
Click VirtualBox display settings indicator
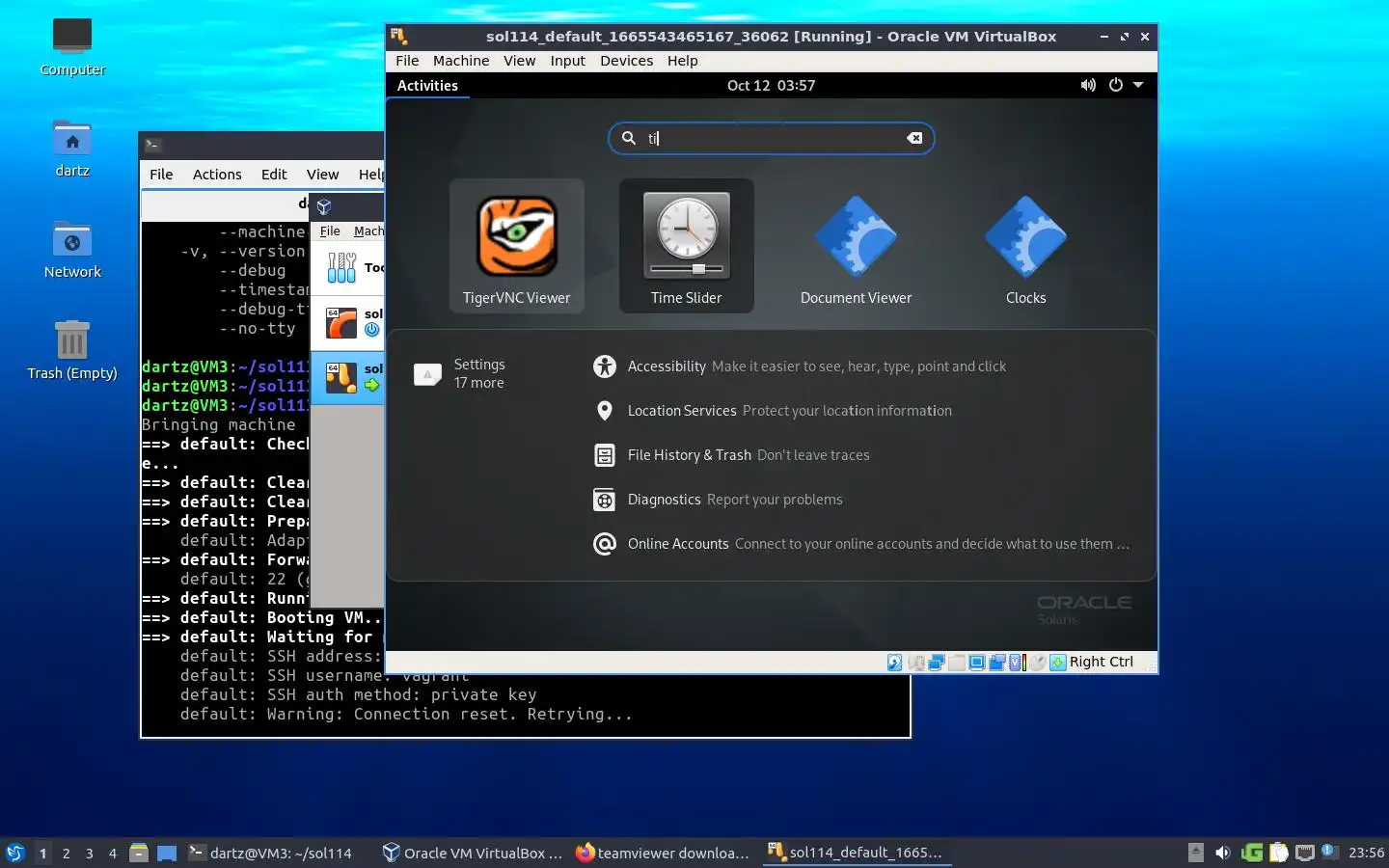click(x=976, y=663)
